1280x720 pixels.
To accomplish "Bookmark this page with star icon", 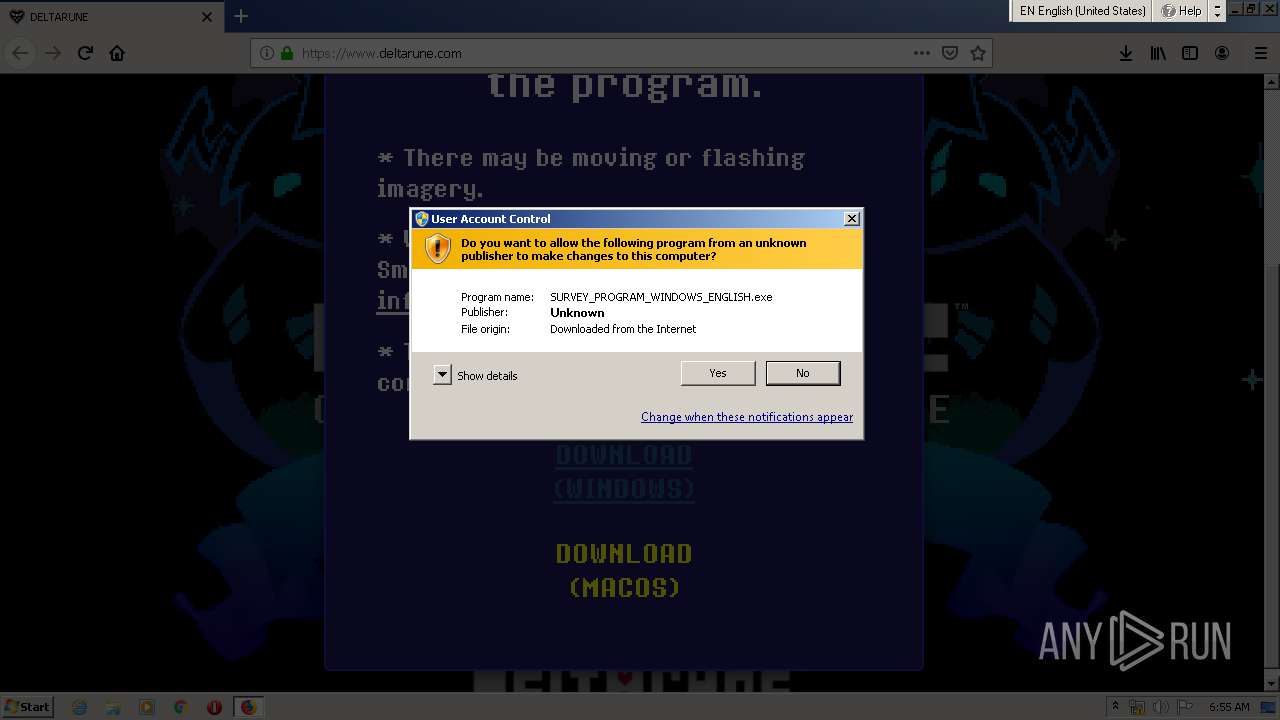I will (x=978, y=53).
